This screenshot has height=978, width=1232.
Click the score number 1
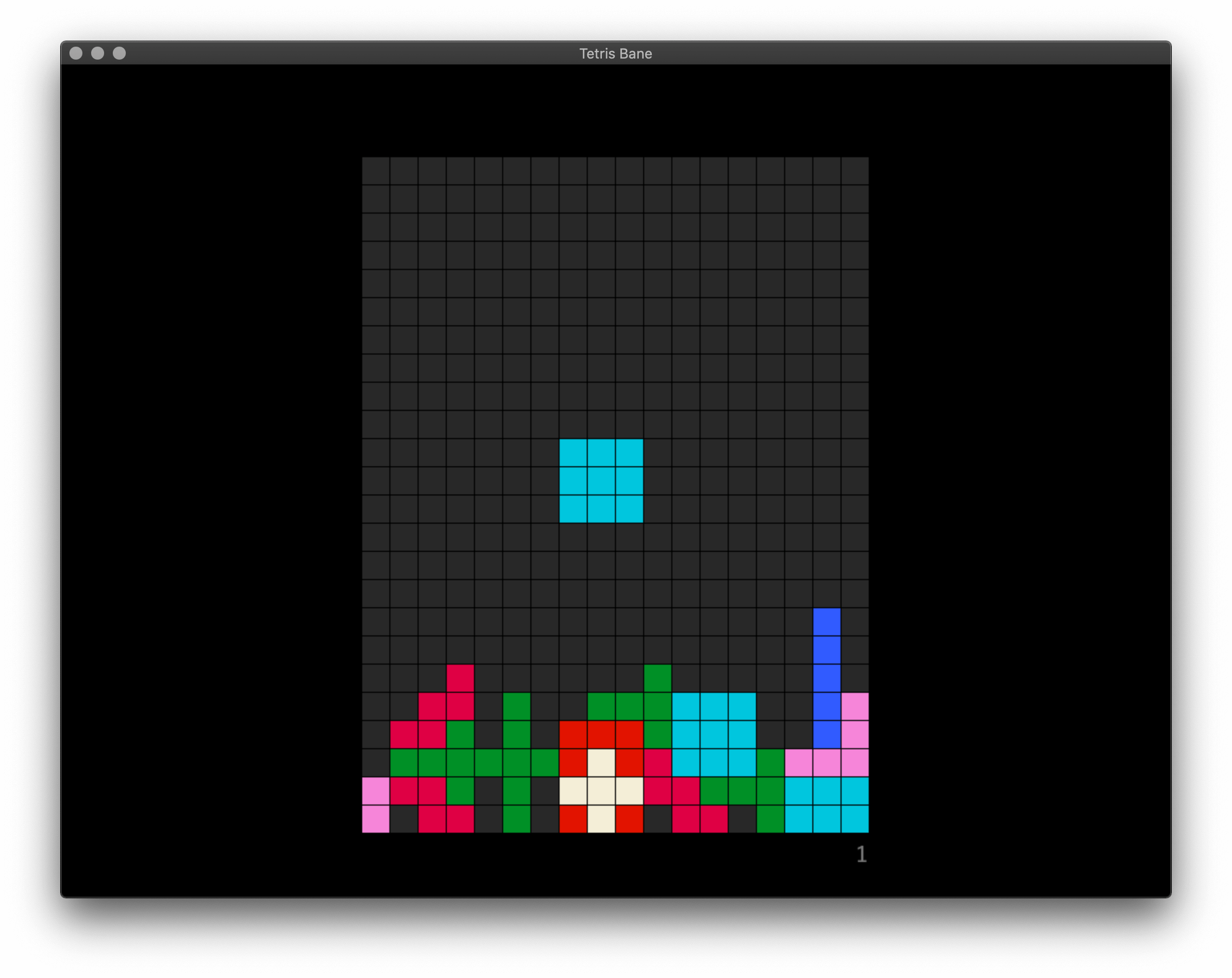point(862,854)
